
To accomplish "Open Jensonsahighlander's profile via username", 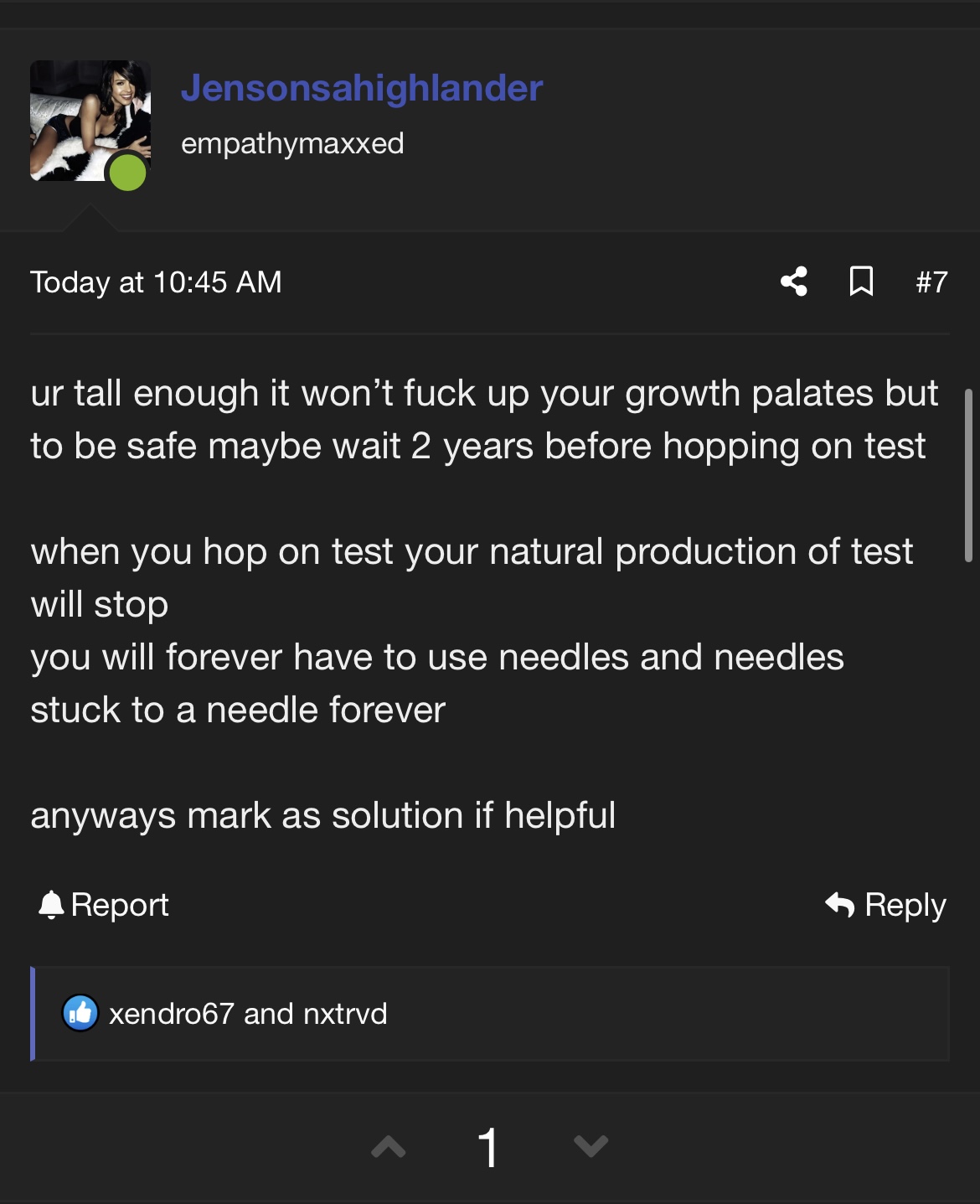I will click(362, 88).
